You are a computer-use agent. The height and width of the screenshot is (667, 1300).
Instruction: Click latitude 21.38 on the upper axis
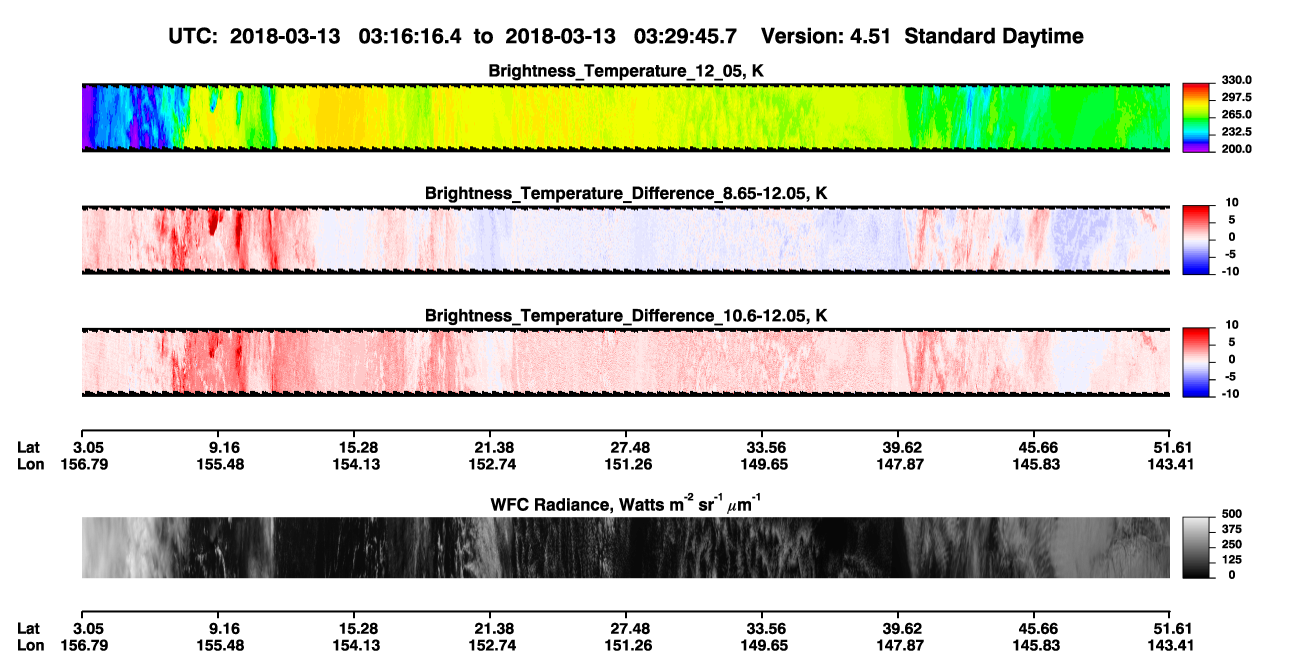point(494,448)
